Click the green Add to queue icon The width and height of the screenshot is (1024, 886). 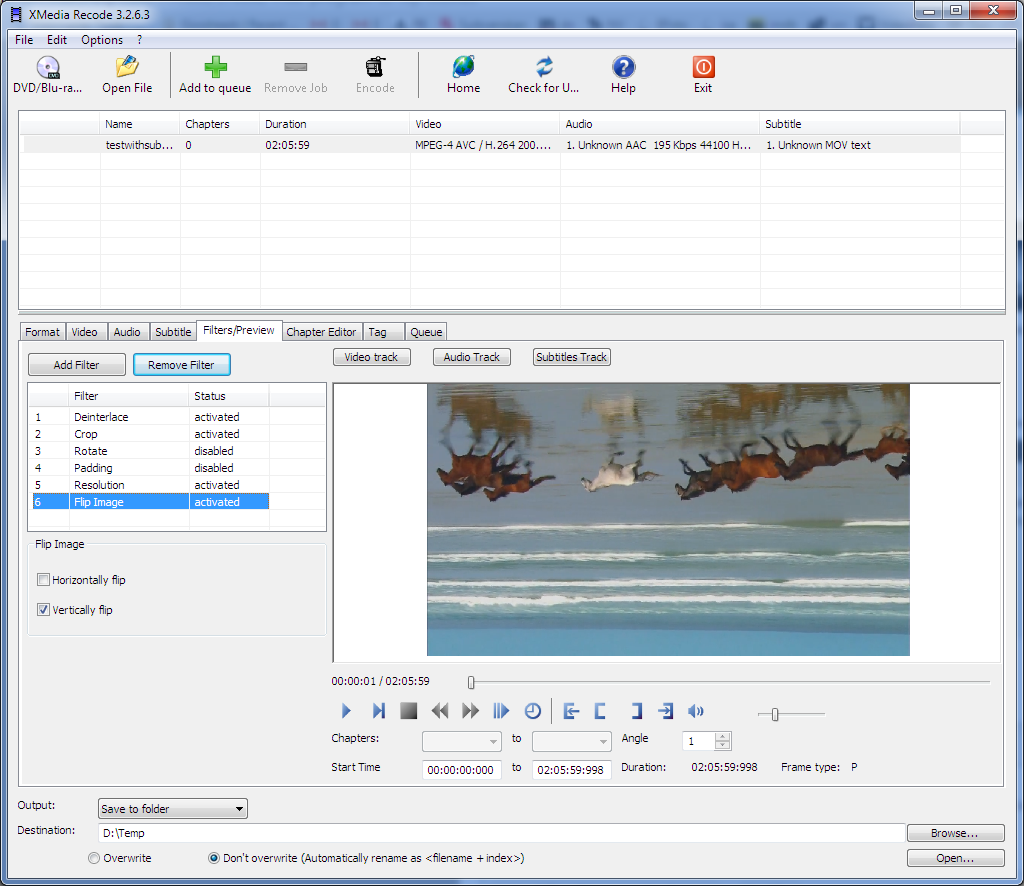click(215, 68)
